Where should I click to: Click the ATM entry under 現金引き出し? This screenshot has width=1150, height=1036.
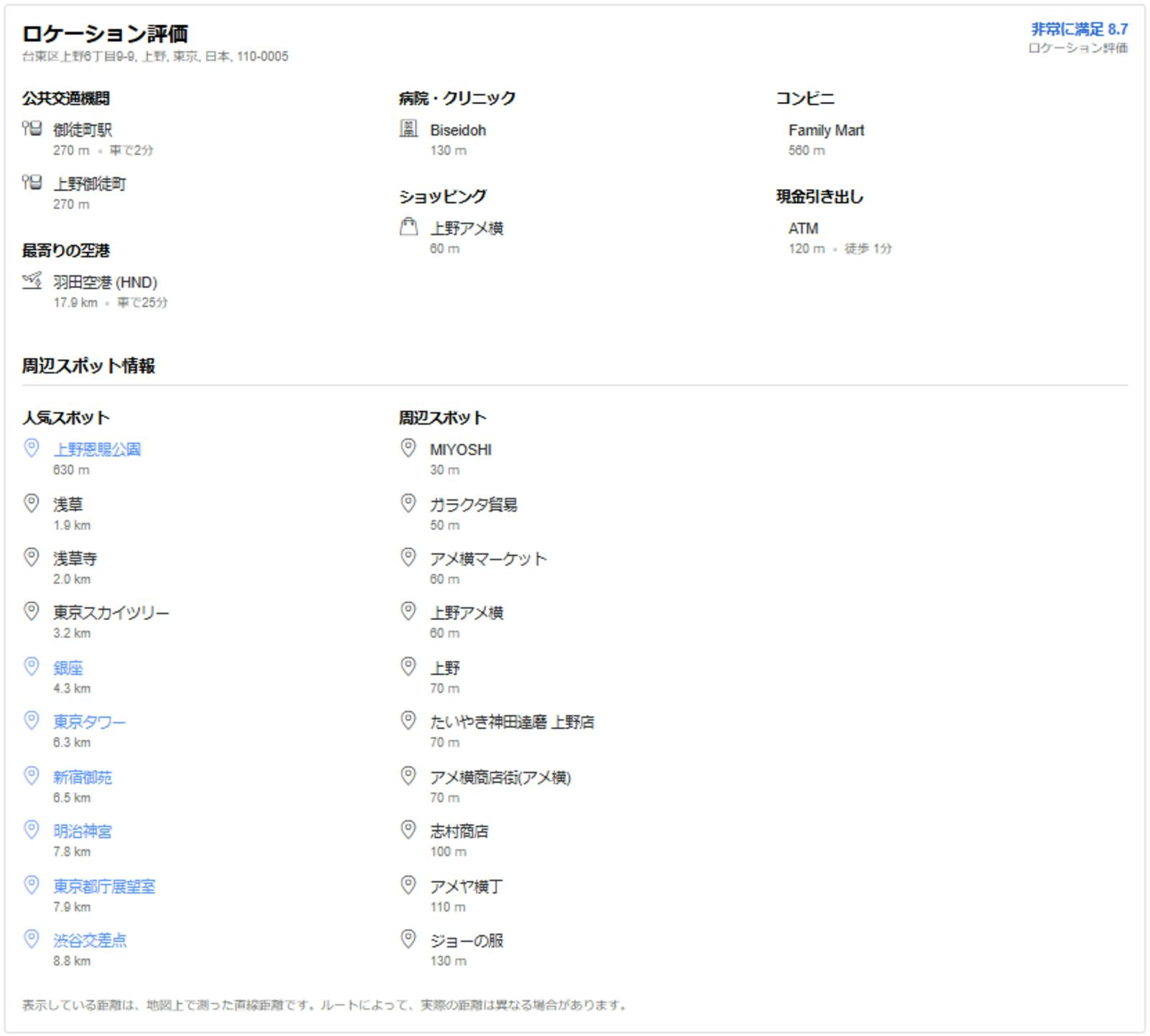pos(804,228)
